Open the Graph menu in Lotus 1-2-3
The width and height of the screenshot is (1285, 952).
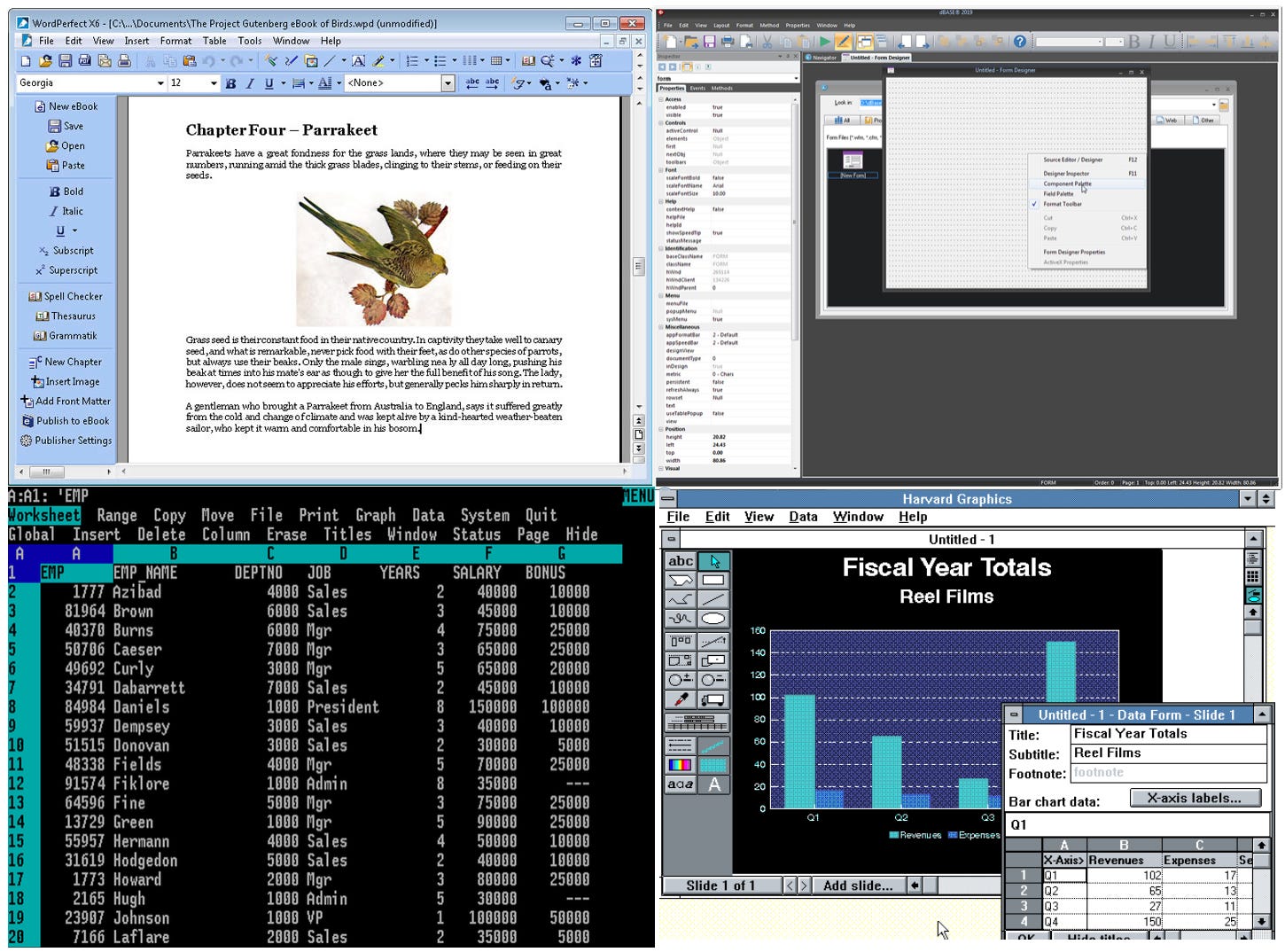coord(376,514)
